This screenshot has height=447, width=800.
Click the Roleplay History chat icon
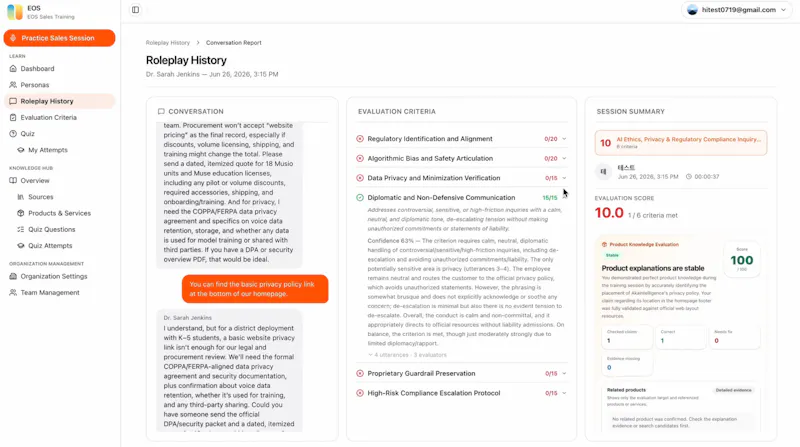click(13, 101)
